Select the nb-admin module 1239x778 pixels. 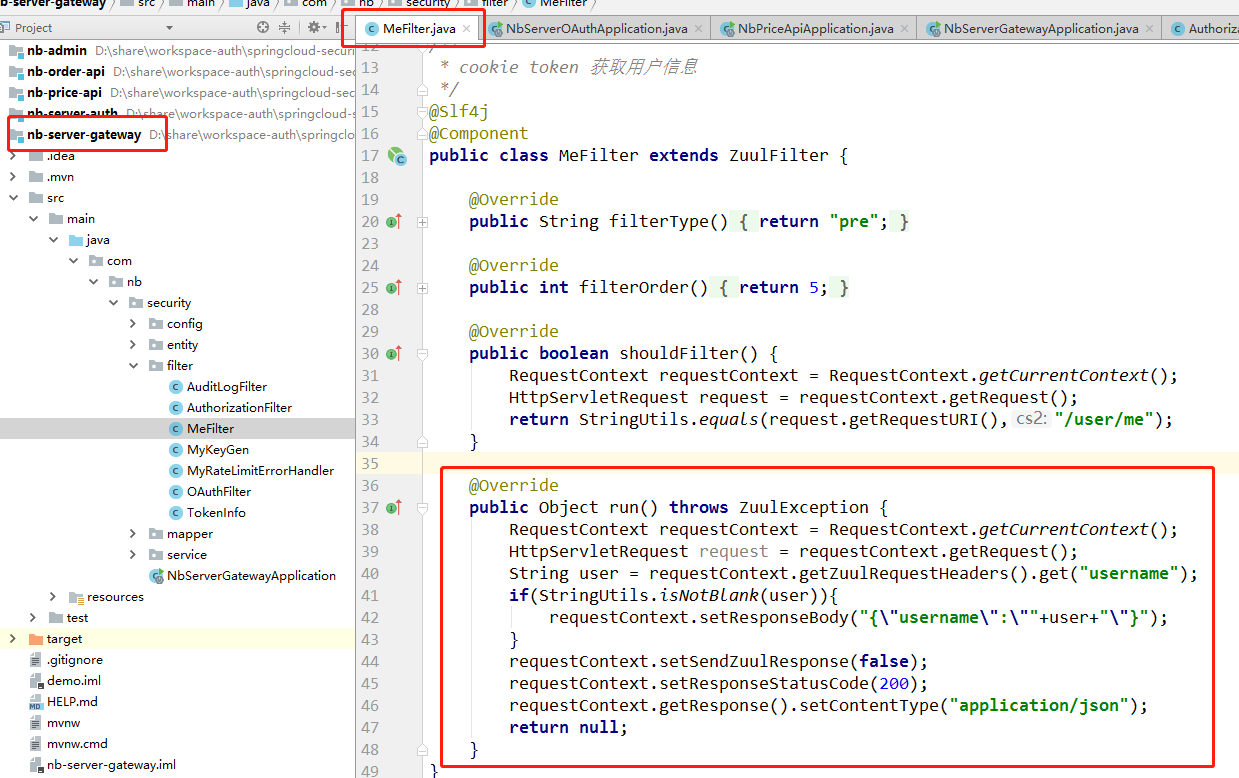(x=57, y=50)
